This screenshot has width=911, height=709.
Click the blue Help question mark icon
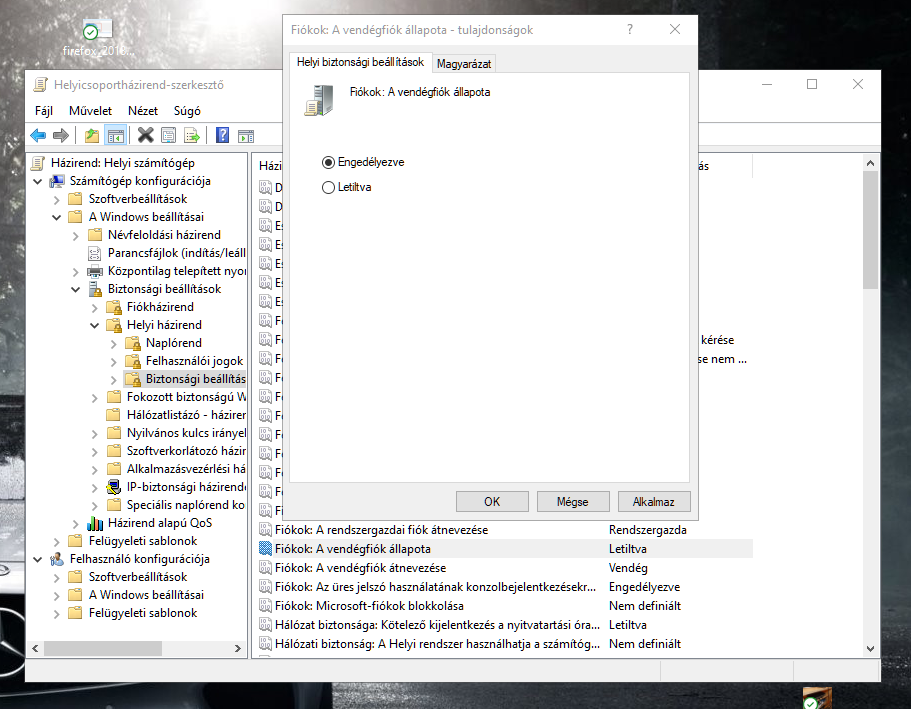click(x=223, y=135)
